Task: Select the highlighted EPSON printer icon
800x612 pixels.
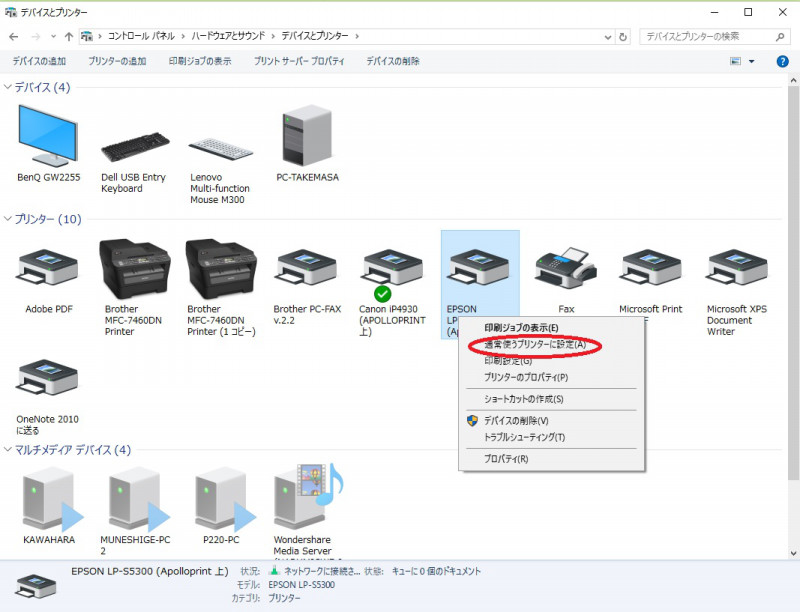Action: pos(478,268)
